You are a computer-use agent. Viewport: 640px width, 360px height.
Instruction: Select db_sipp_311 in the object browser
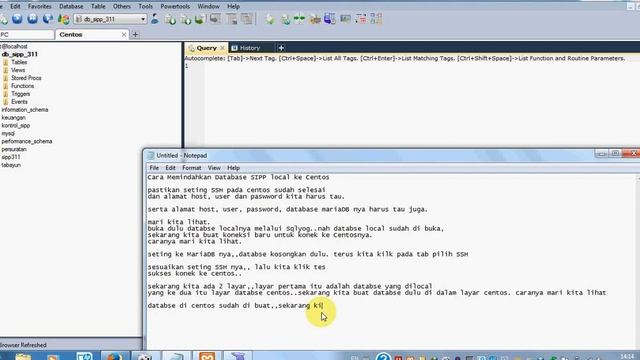pyautogui.click(x=20, y=54)
